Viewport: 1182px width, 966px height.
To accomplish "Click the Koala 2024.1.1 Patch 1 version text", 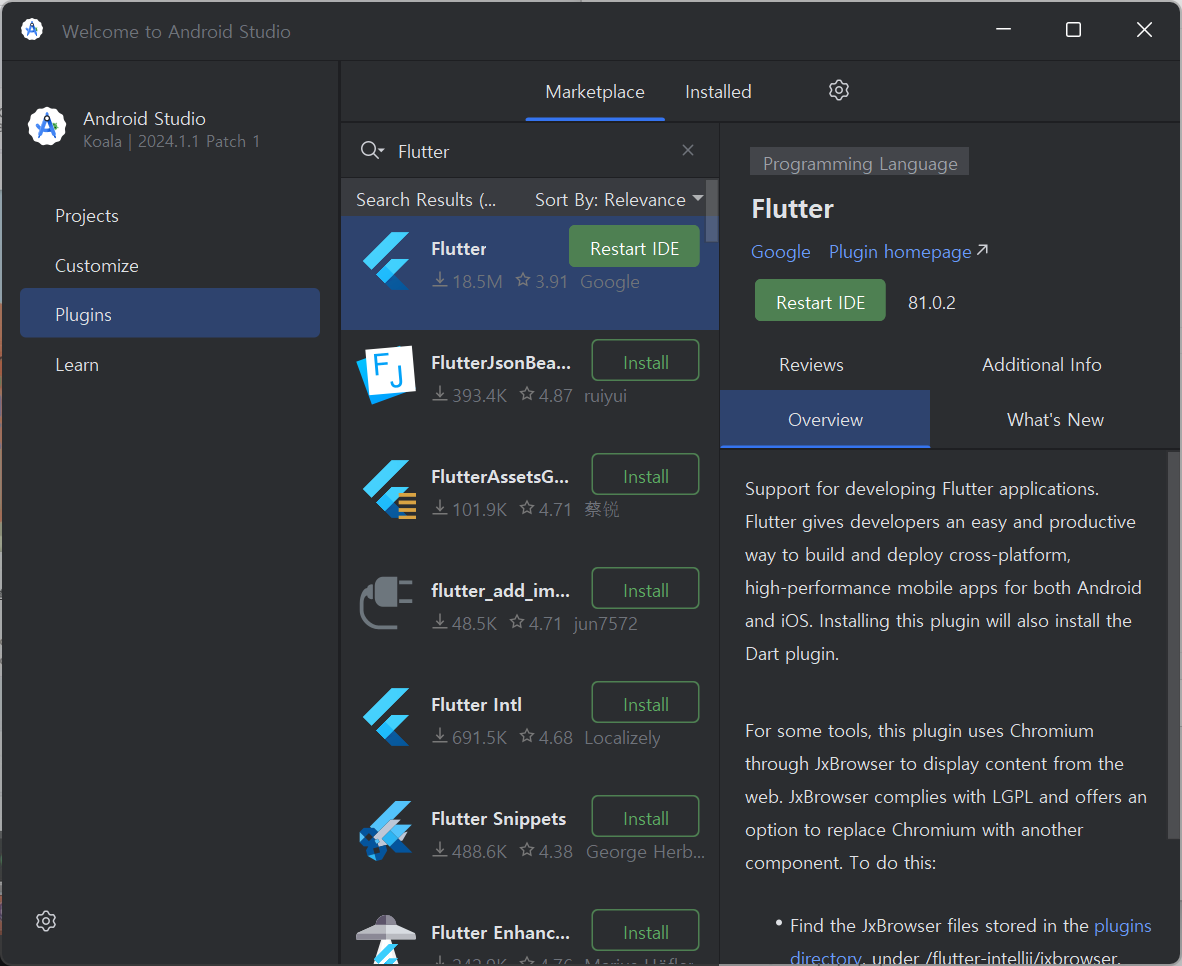I will (x=171, y=141).
